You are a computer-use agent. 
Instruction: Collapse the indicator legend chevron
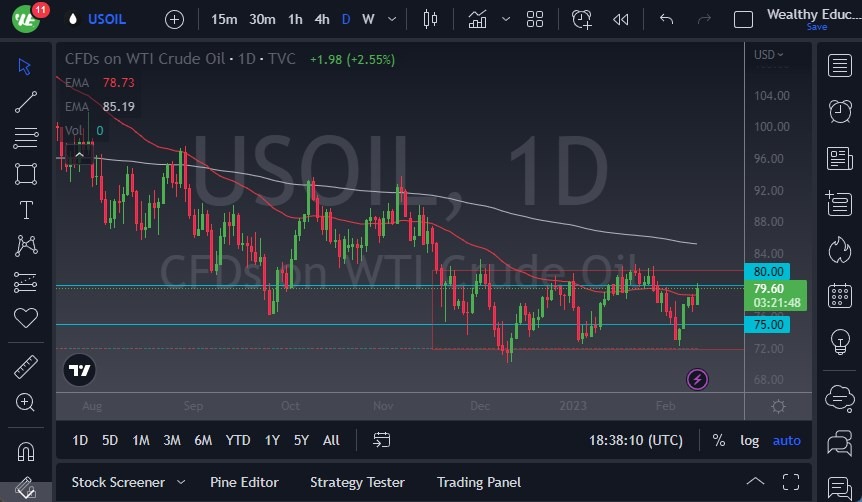pos(78,154)
